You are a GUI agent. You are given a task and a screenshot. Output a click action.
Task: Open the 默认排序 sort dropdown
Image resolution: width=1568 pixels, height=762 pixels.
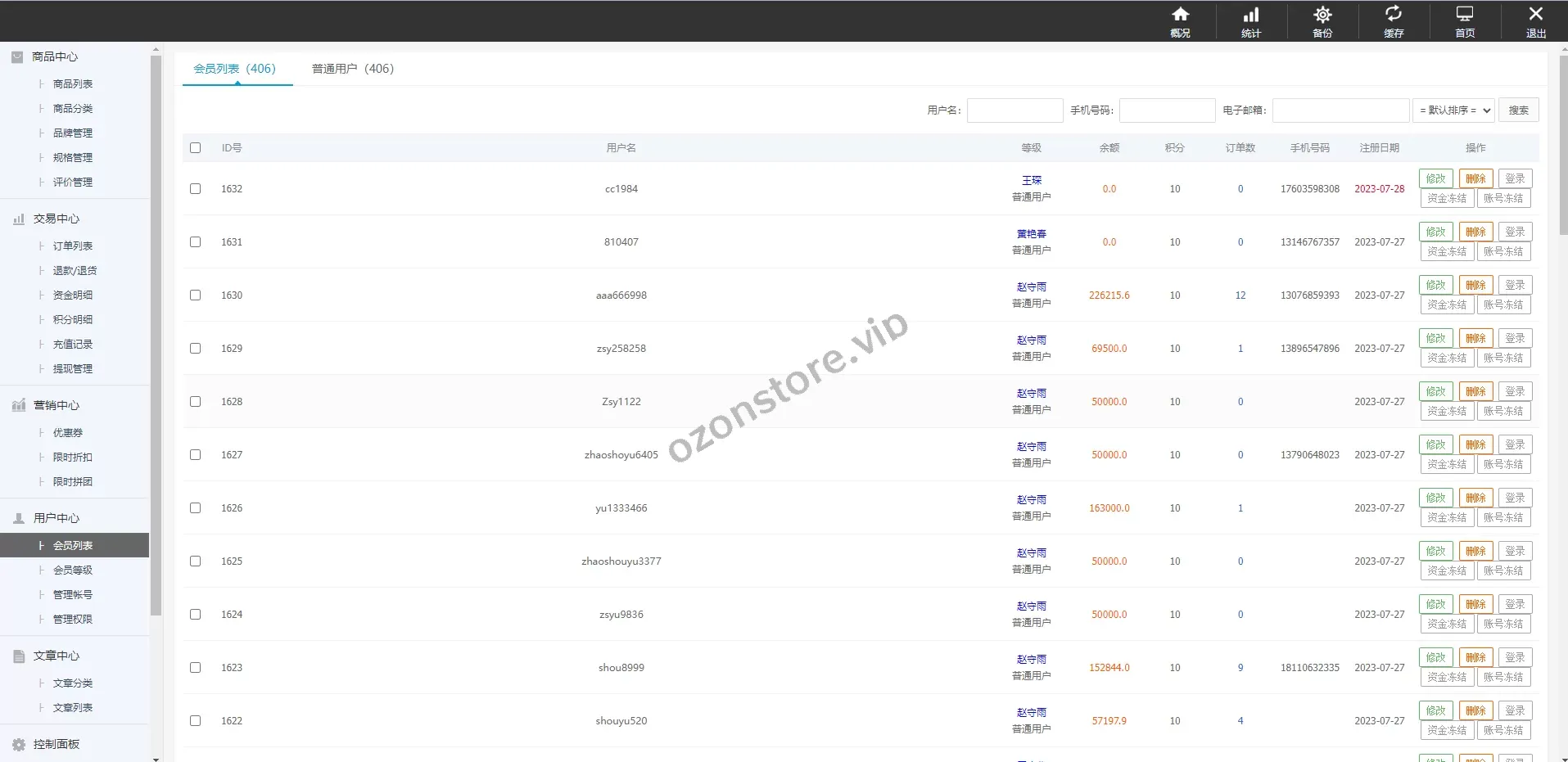[1454, 110]
